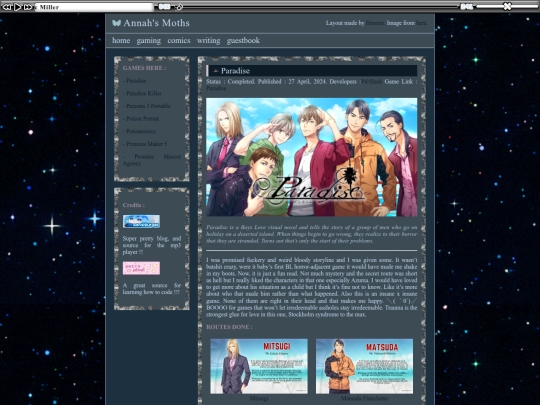Image resolution: width=540 pixels, height=405 pixels.
Task: Select Promise Mascot Agency in the games list
Action: [x=152, y=160]
